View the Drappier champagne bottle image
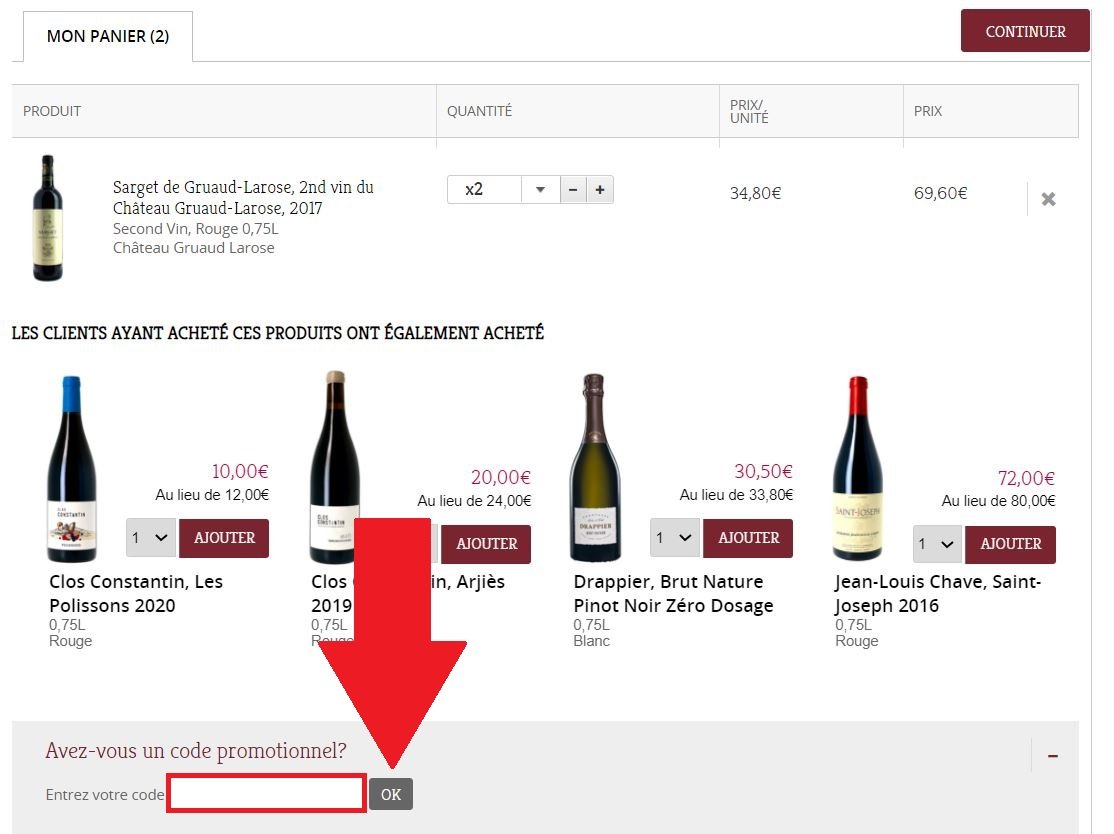Viewport: 1114px width, 834px height. pyautogui.click(x=595, y=467)
